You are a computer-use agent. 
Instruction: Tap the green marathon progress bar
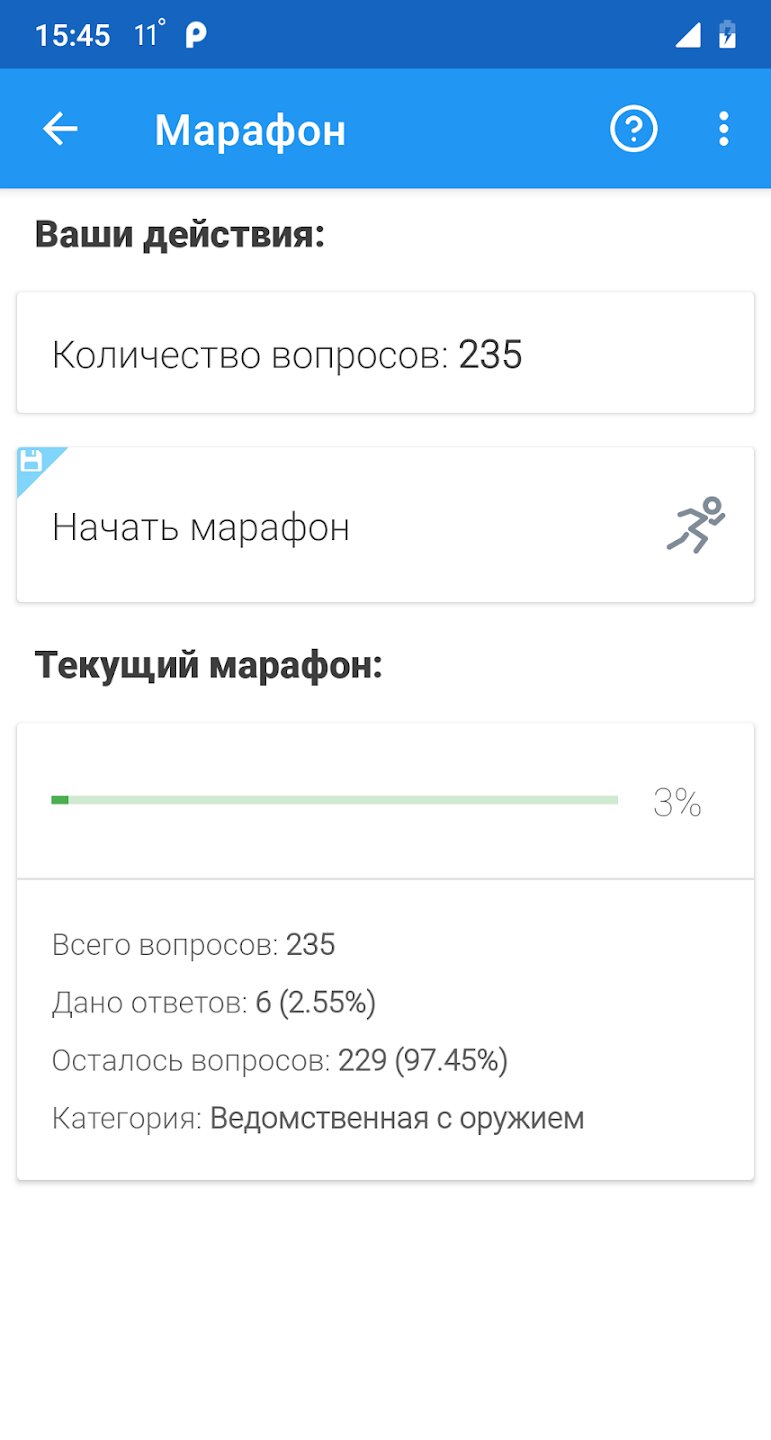pyautogui.click(x=334, y=800)
